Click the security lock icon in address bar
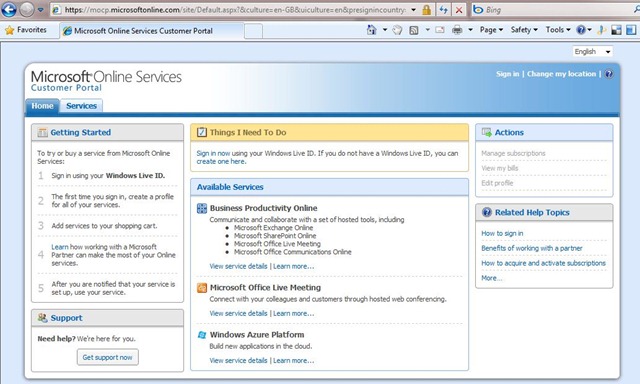The image size is (640, 384). point(427,10)
